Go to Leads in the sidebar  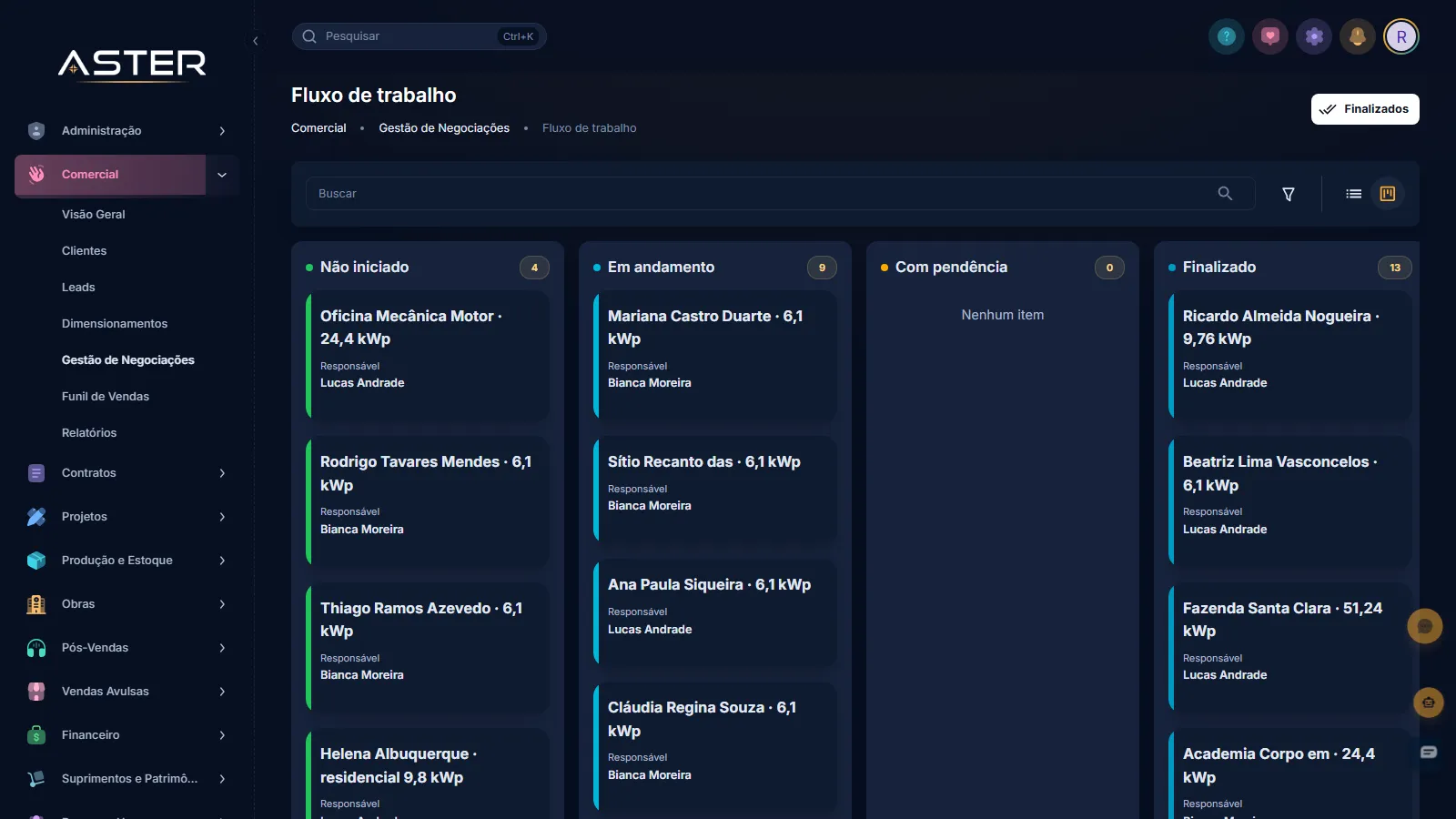[78, 288]
